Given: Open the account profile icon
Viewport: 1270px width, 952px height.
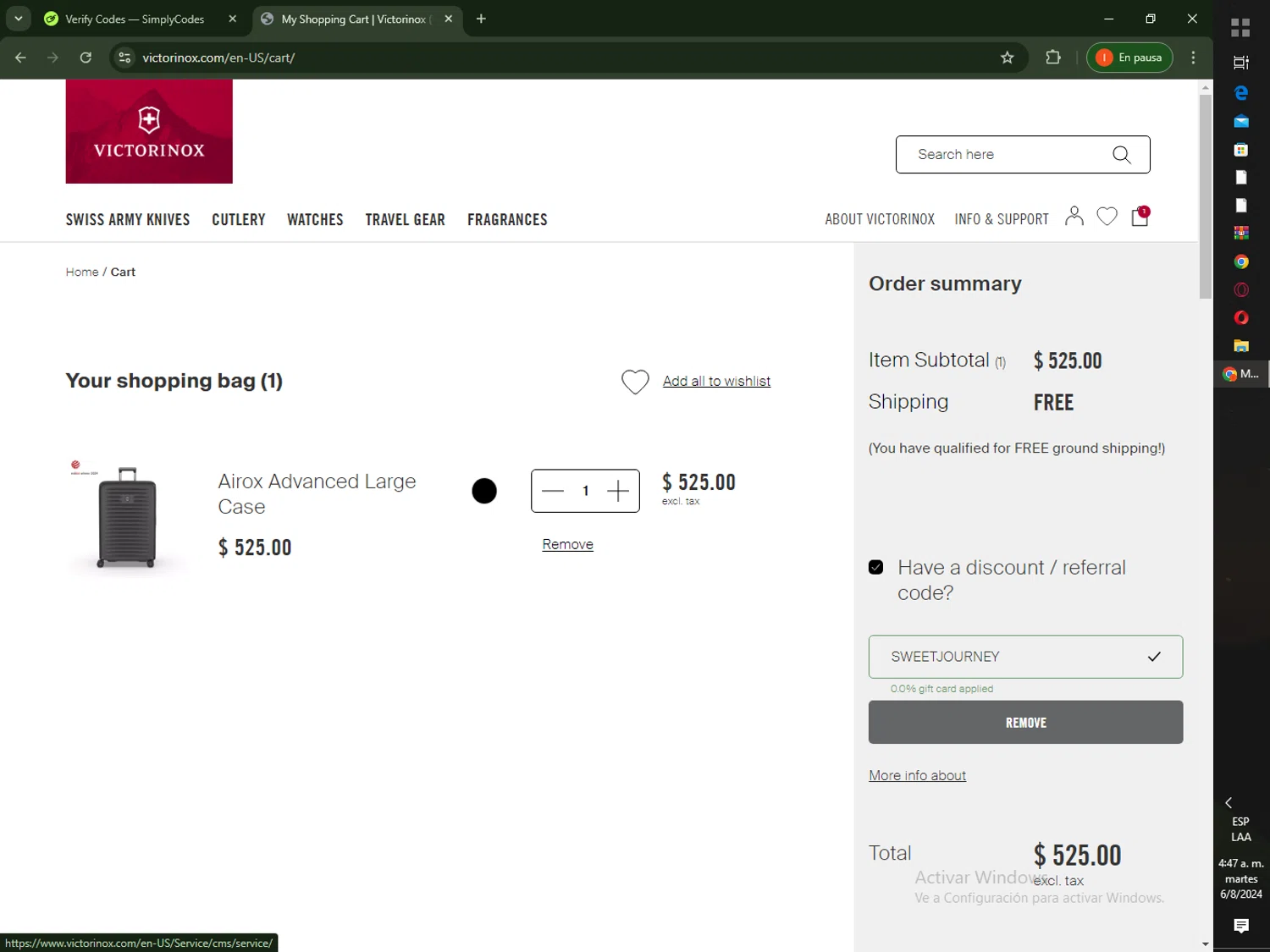Looking at the screenshot, I should pyautogui.click(x=1074, y=217).
